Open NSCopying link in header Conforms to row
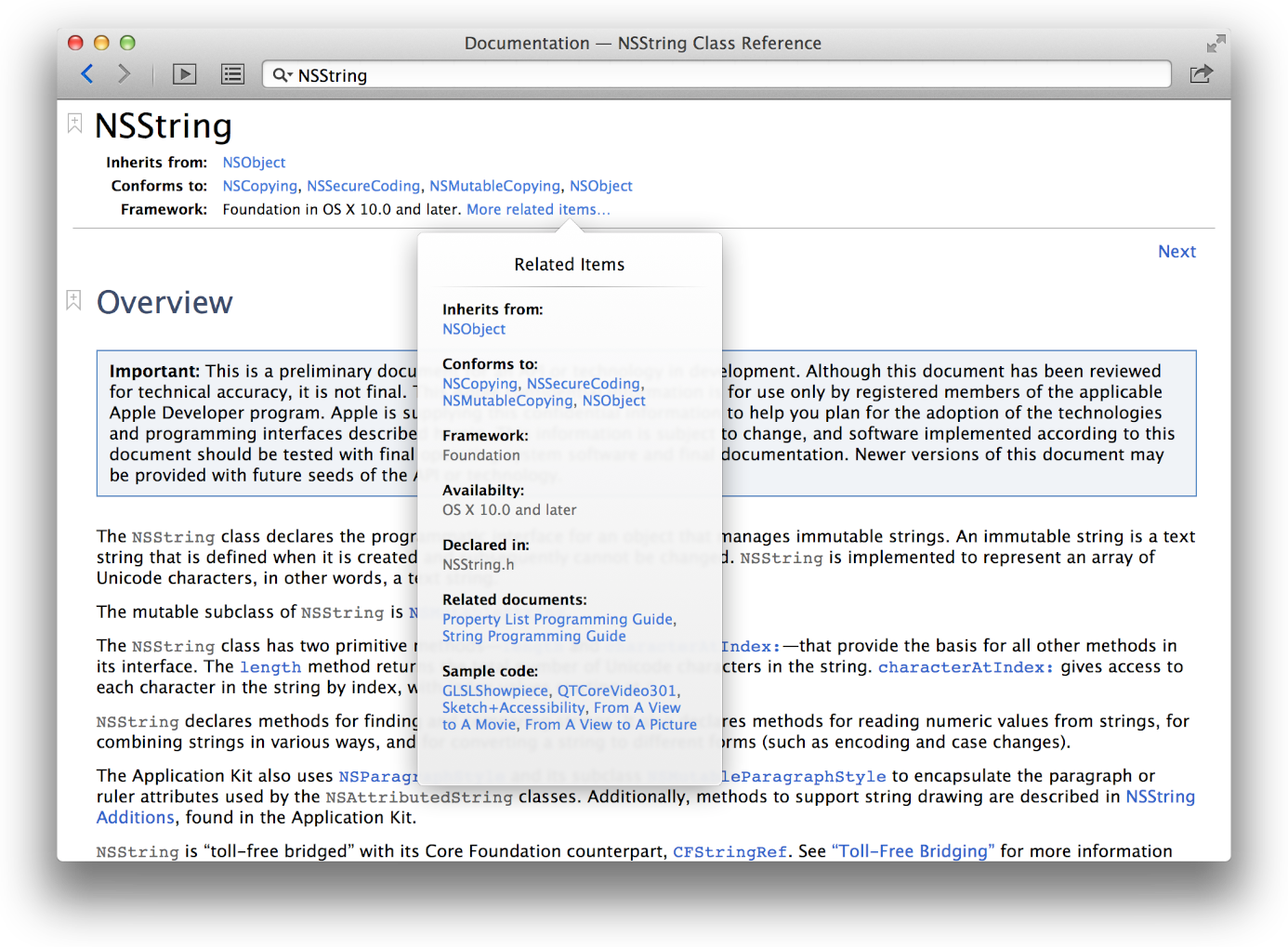This screenshot has height=947, width=1288. point(260,186)
